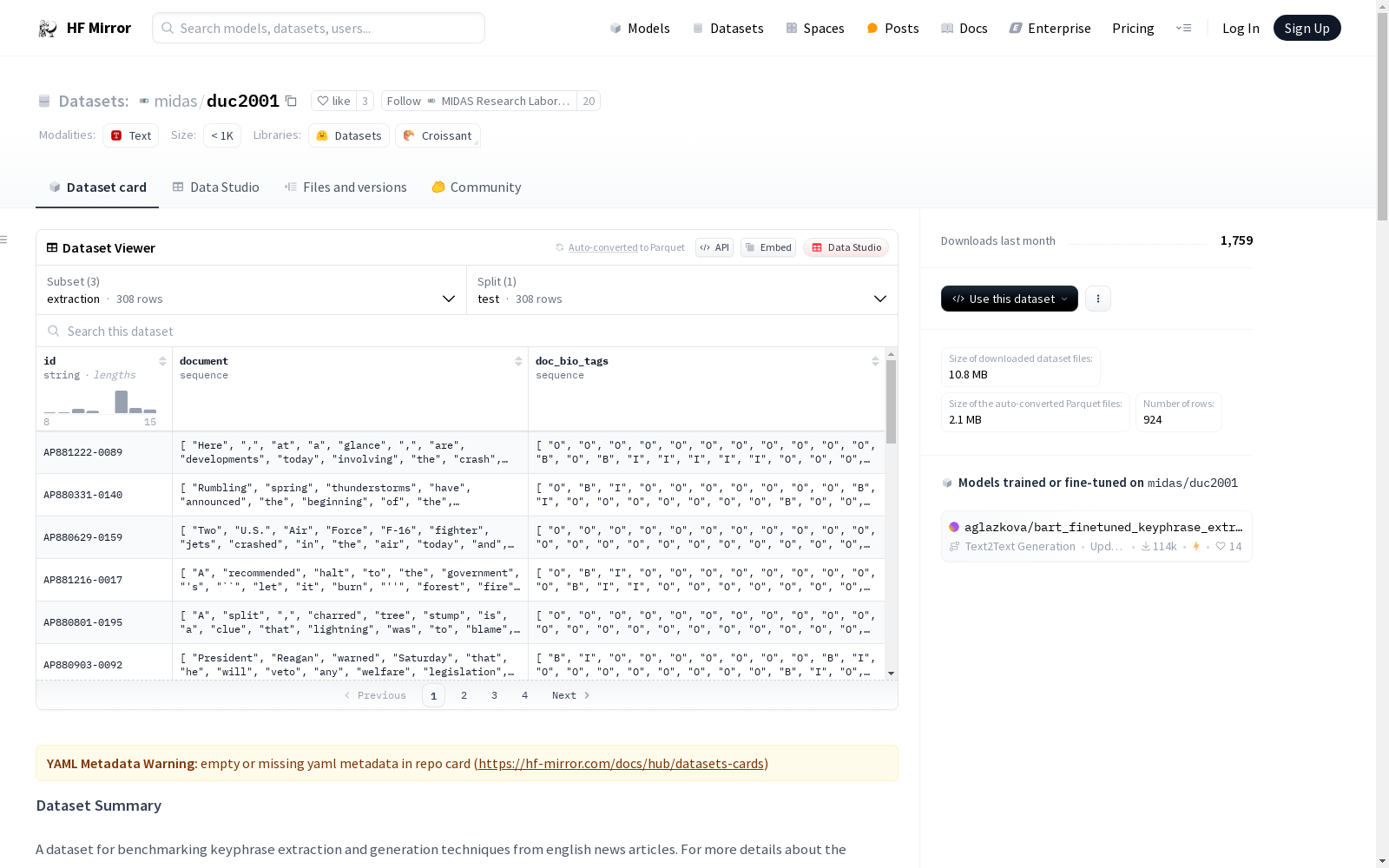Screen dimensions: 1389x868
Task: Select row AP880903-0092
Action: (x=460, y=662)
